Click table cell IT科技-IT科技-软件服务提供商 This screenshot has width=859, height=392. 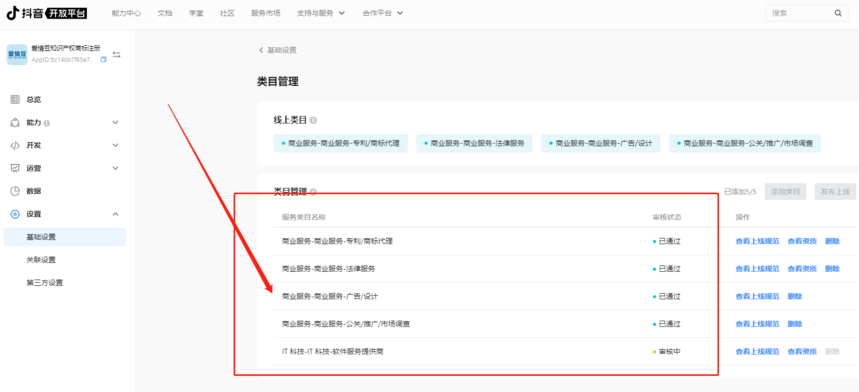(x=333, y=351)
